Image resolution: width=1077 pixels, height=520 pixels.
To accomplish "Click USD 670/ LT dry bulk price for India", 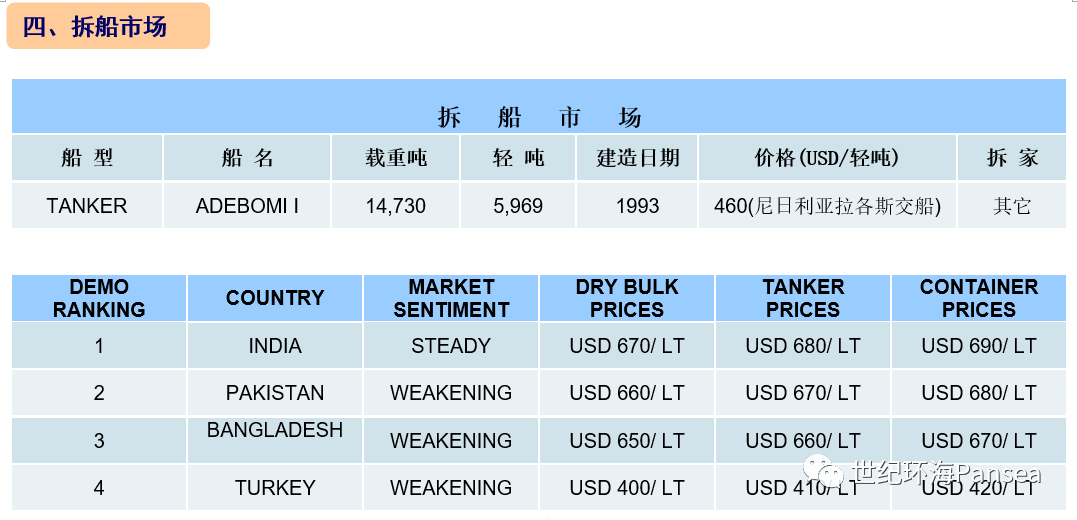I will coord(627,346).
